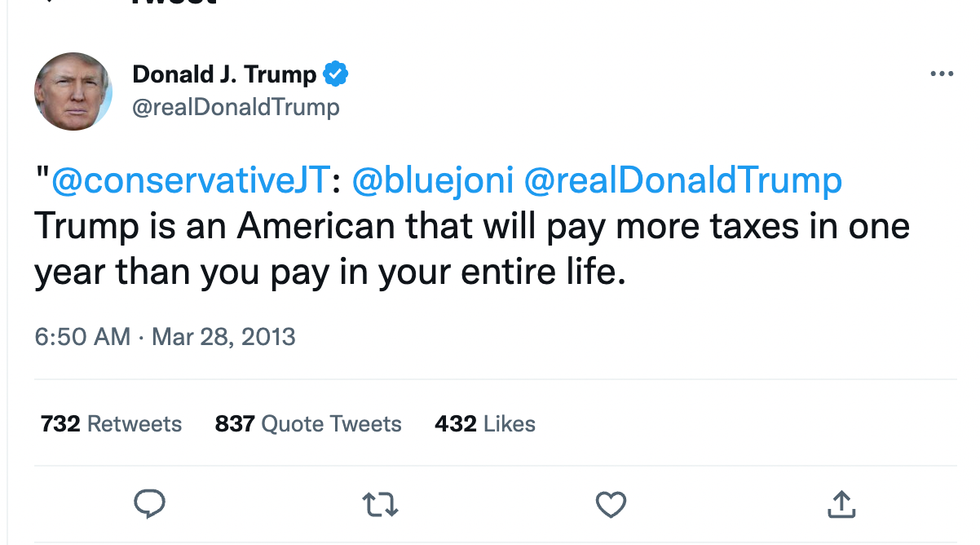Click the Tweet header title at top

(174, 3)
